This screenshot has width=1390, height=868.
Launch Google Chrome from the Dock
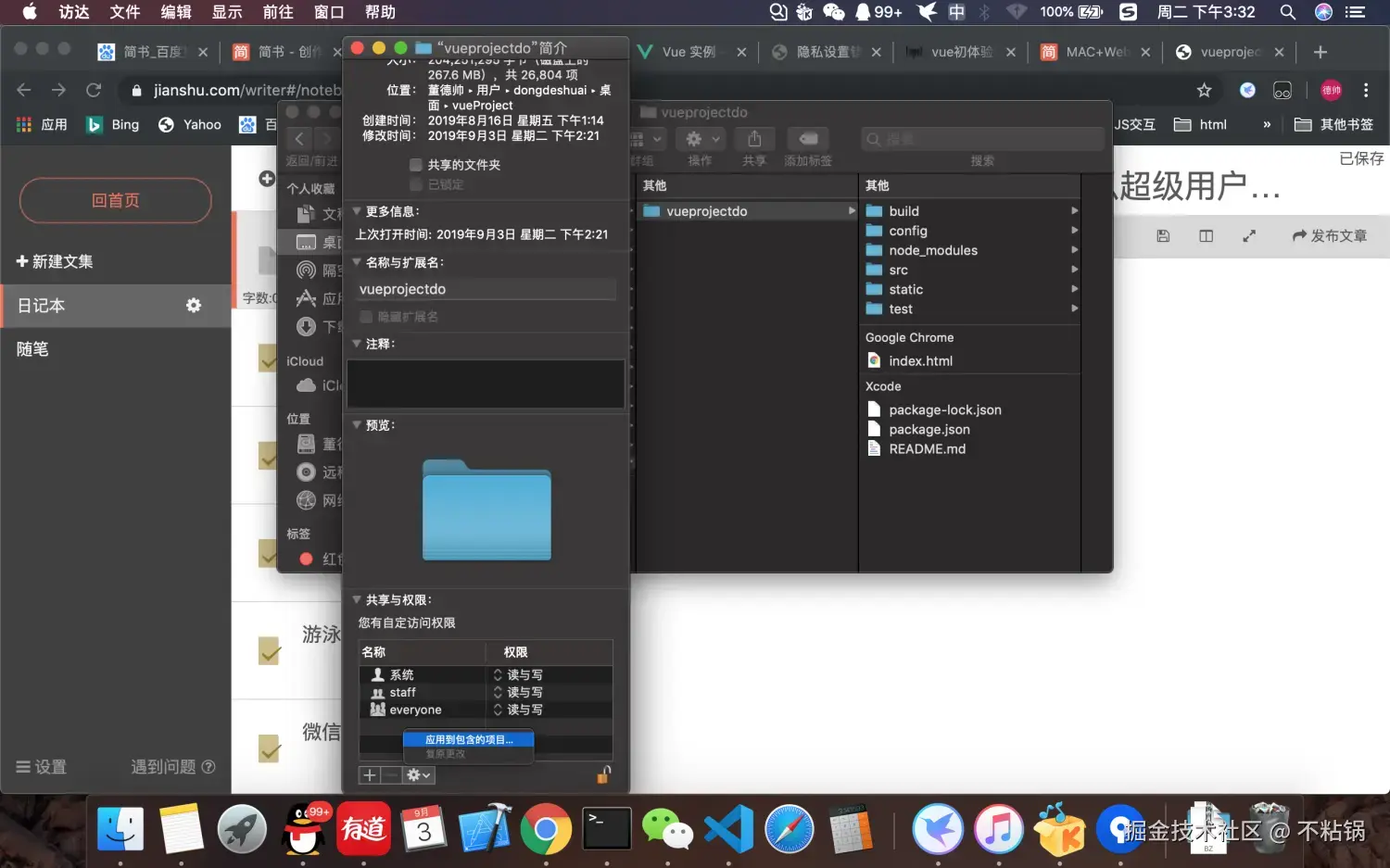pyautogui.click(x=546, y=829)
